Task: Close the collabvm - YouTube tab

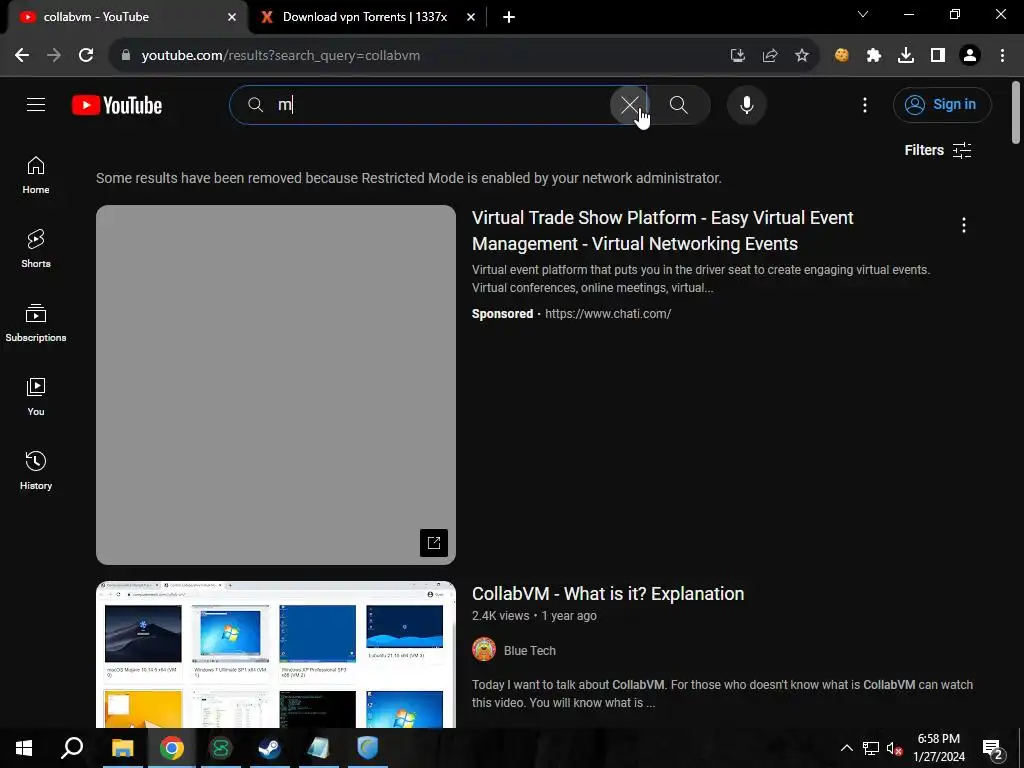Action: point(232,17)
